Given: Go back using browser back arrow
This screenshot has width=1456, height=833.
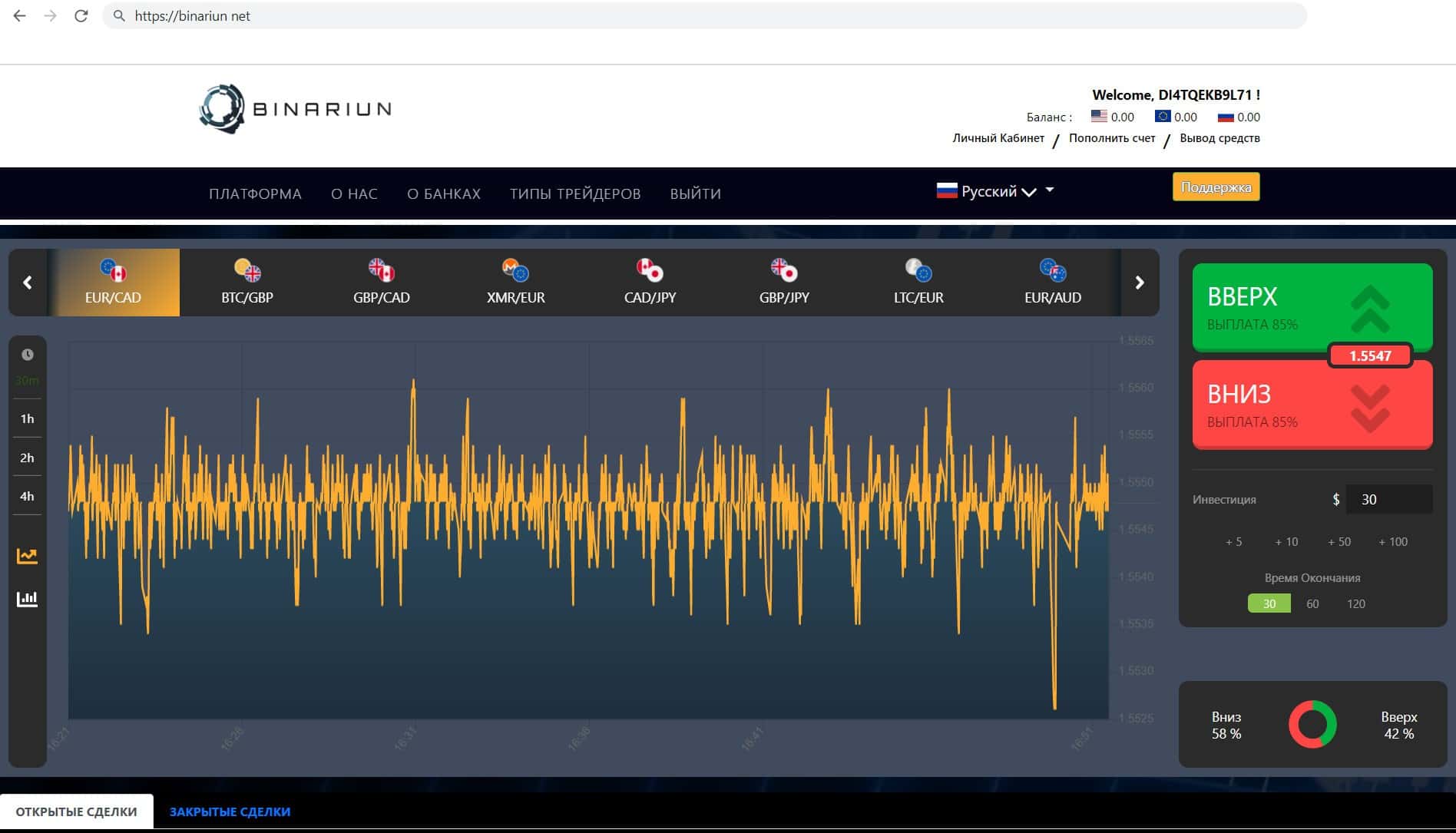Looking at the screenshot, I should pyautogui.click(x=20, y=16).
